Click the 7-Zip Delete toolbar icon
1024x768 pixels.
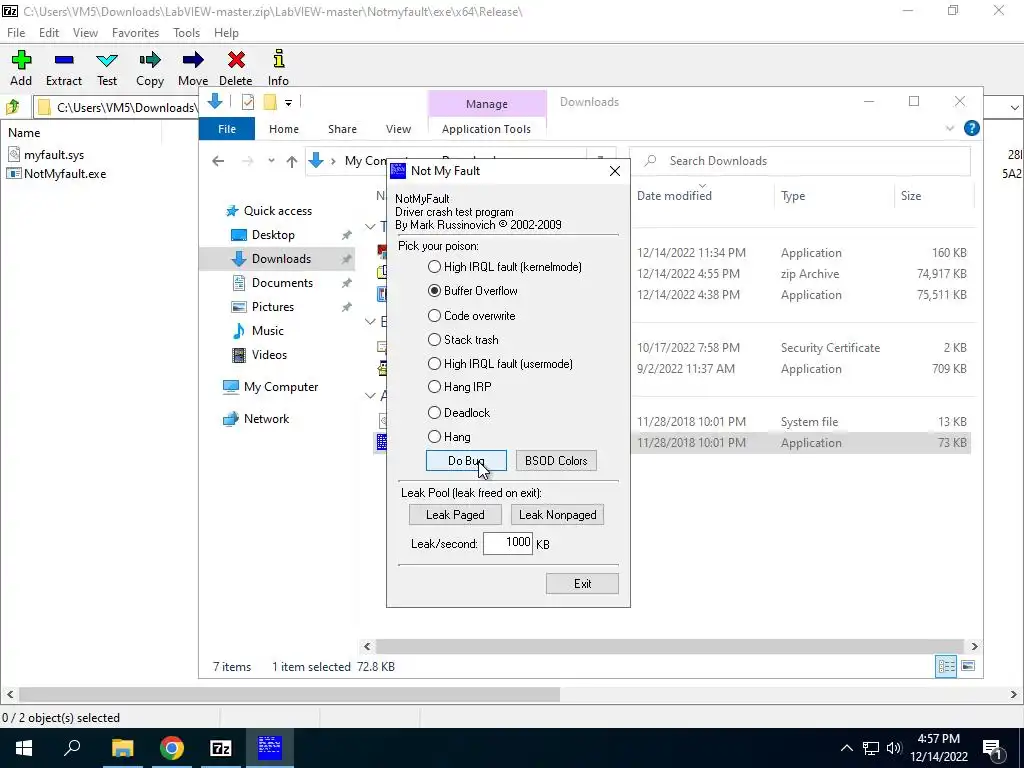pyautogui.click(x=236, y=68)
